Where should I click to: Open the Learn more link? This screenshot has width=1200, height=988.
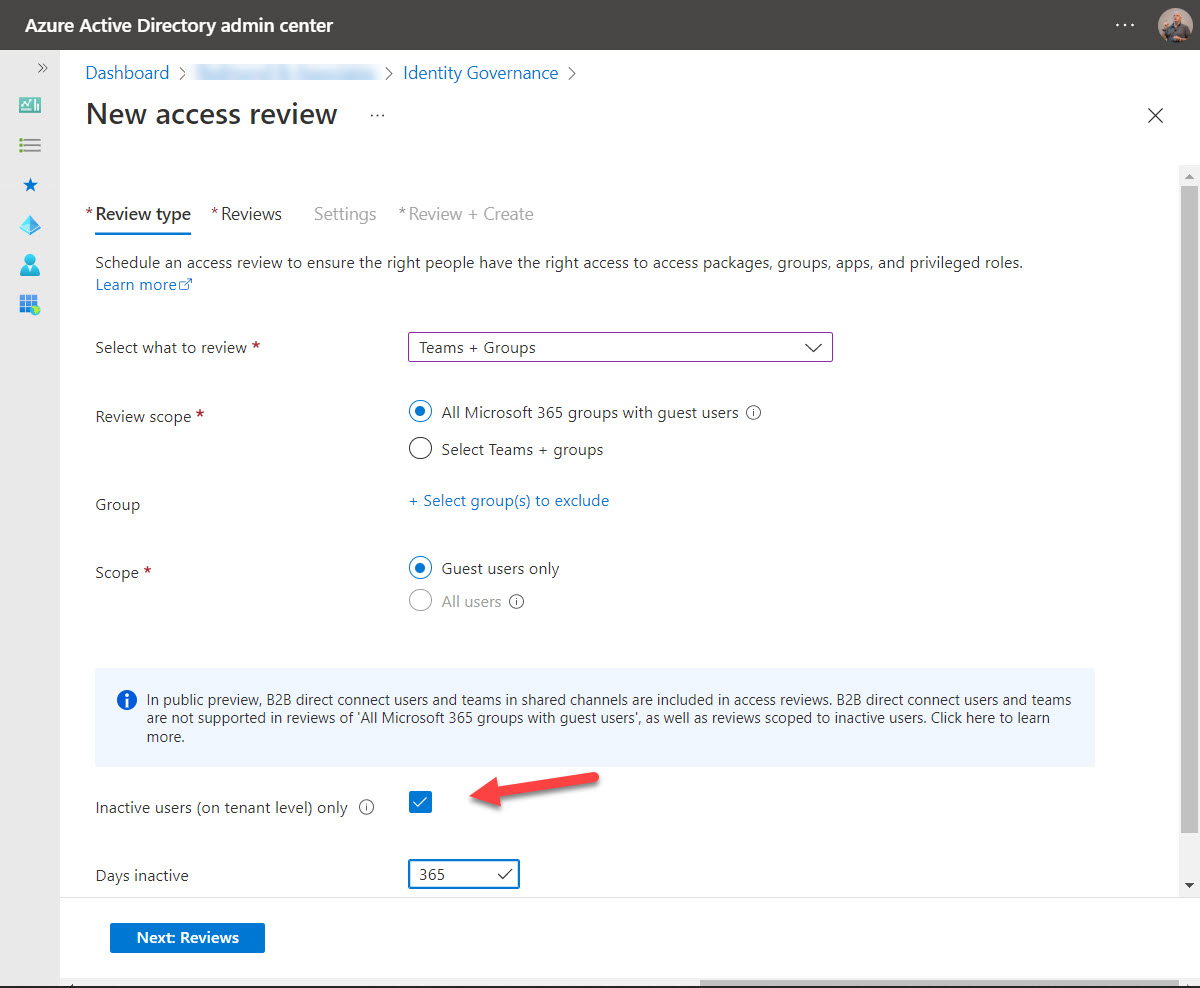143,285
